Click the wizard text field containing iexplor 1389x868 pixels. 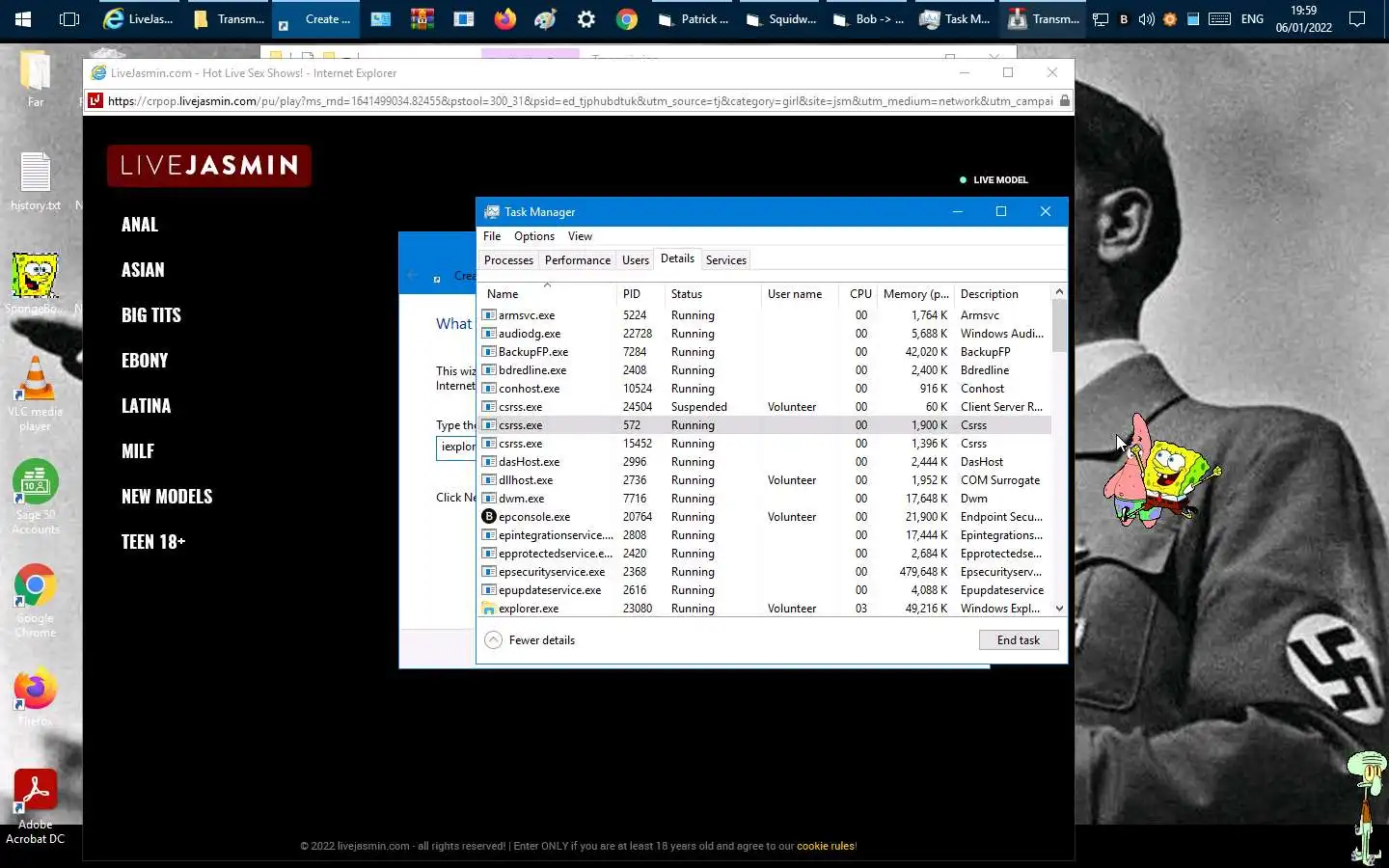pyautogui.click(x=456, y=448)
